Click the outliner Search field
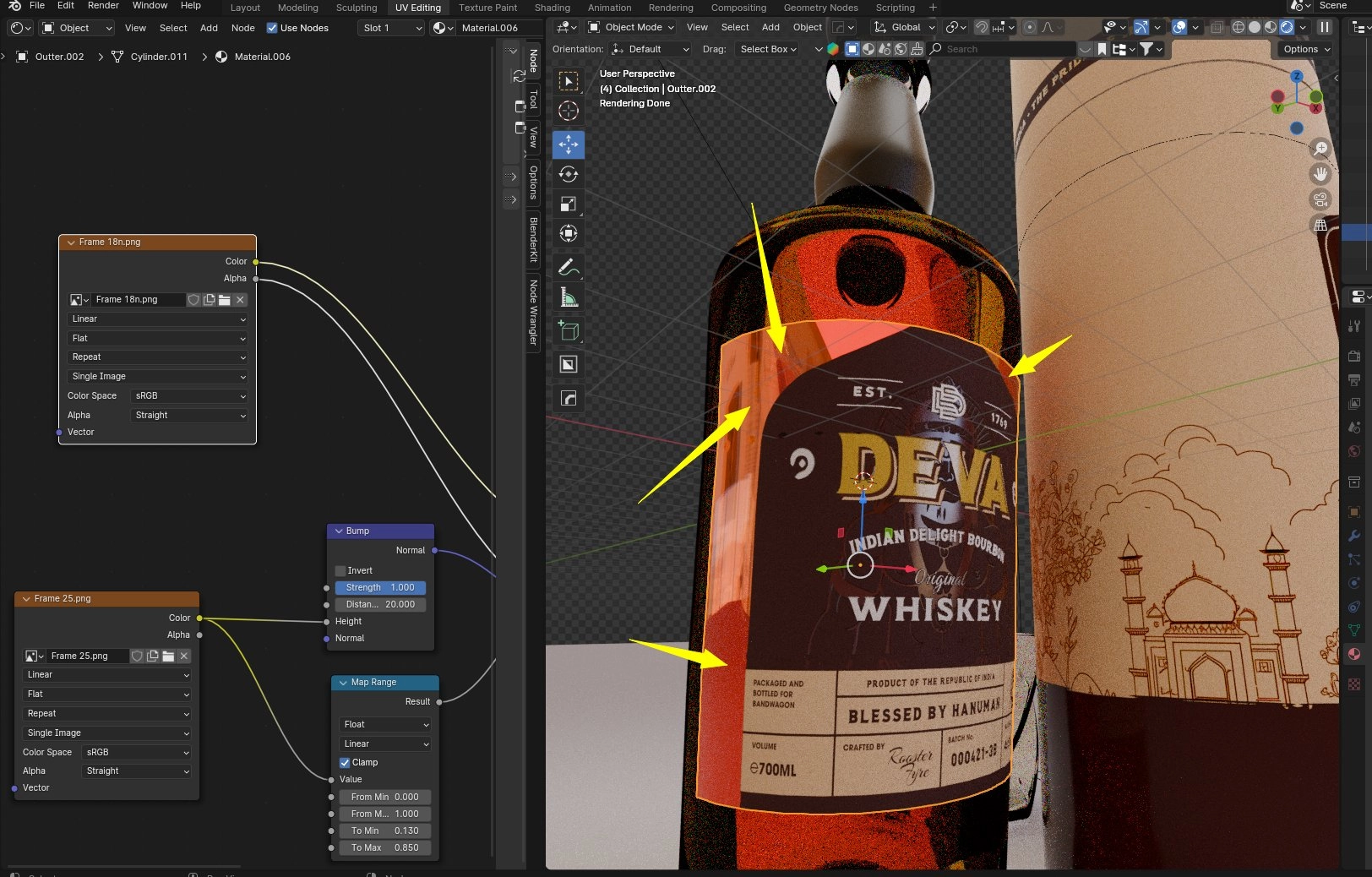1372x877 pixels. pos(1002,50)
